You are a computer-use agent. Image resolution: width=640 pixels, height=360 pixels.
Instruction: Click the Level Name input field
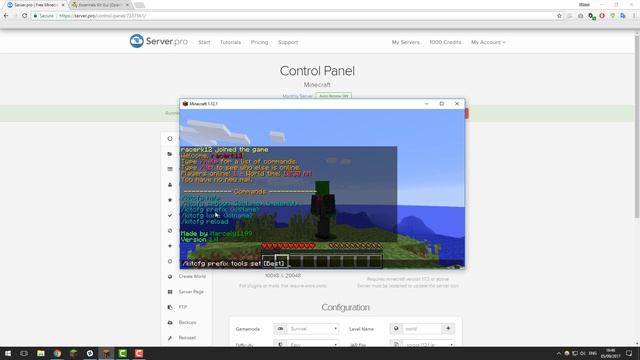pos(422,329)
